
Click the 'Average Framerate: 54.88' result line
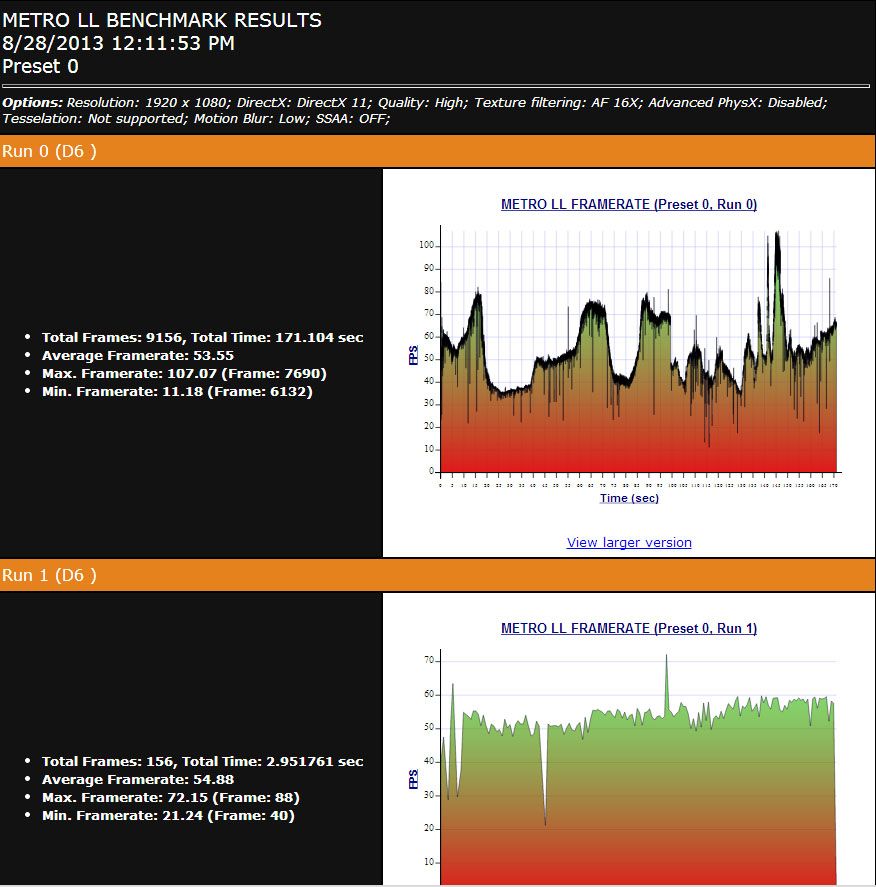137,779
